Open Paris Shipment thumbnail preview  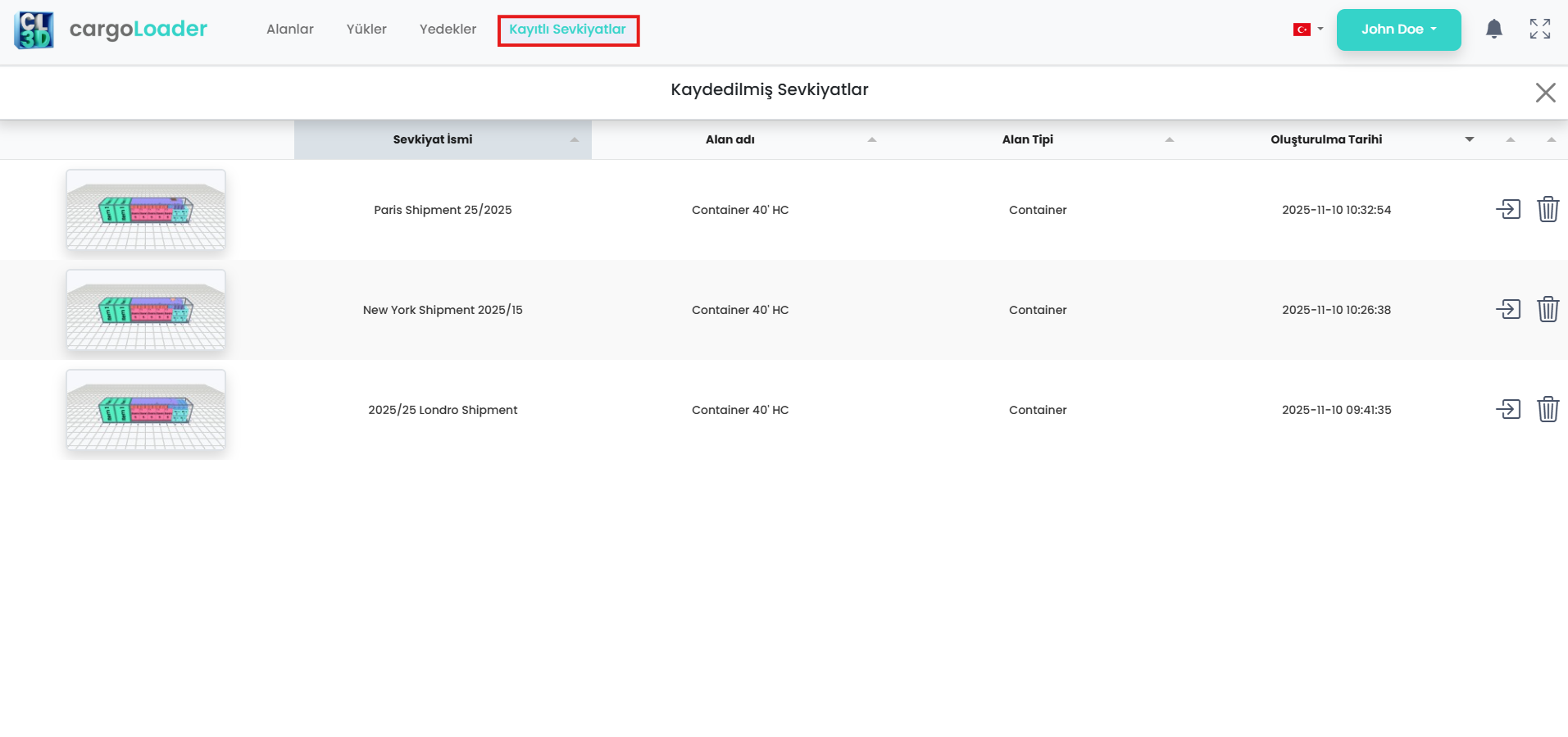(x=146, y=210)
